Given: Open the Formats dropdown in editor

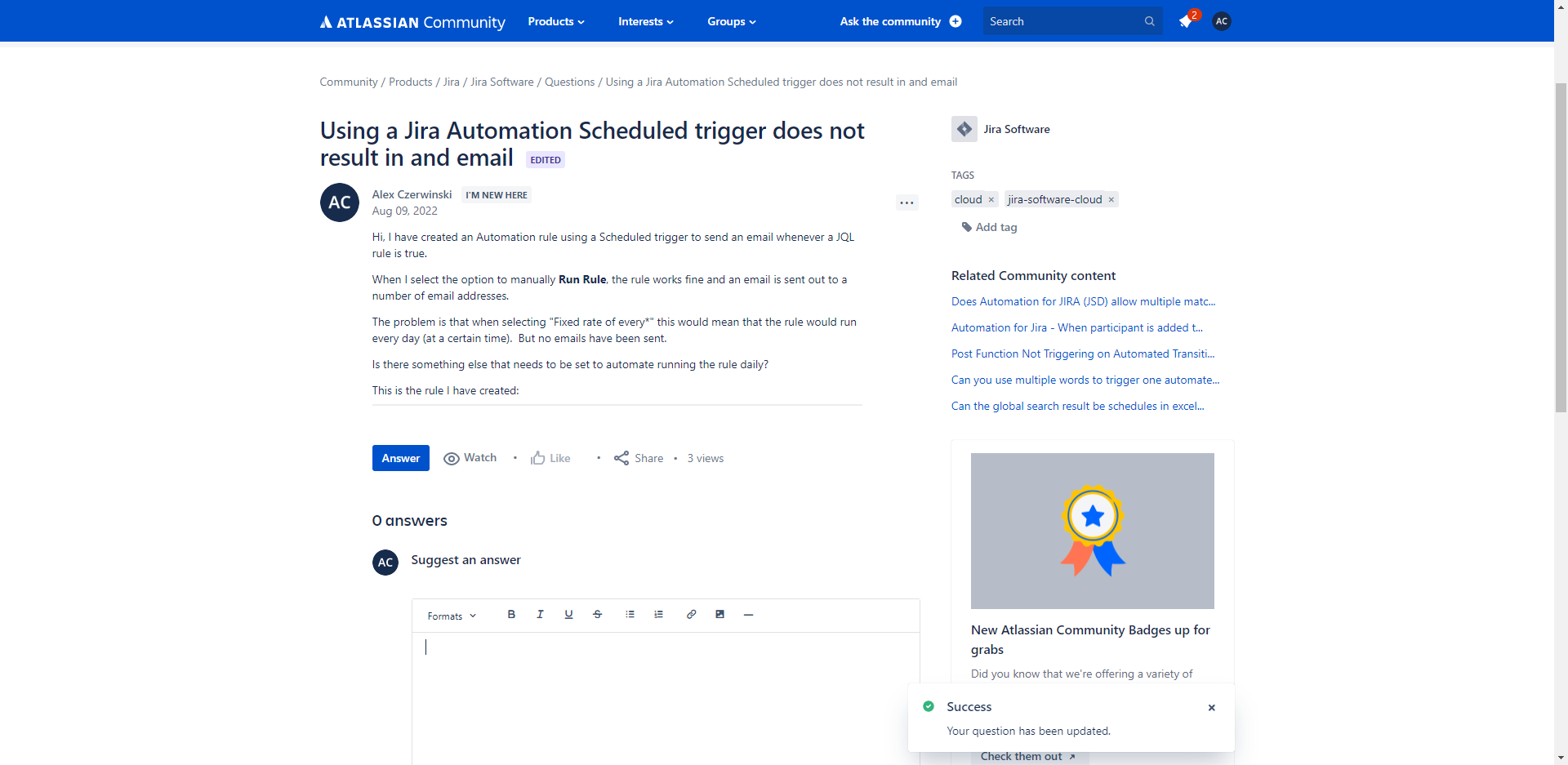Looking at the screenshot, I should [452, 616].
